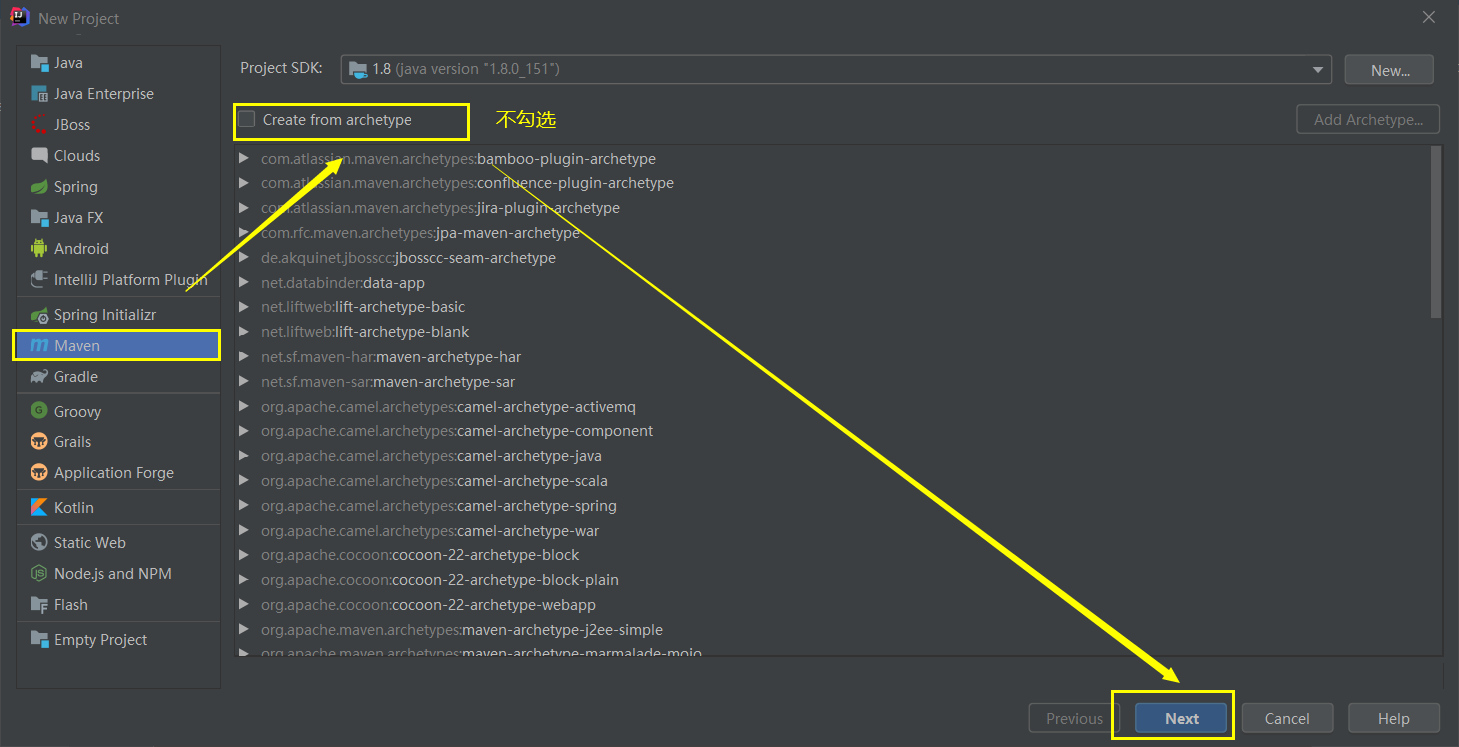Select camel-archetype-java row
The height and width of the screenshot is (747, 1459).
coord(831,456)
